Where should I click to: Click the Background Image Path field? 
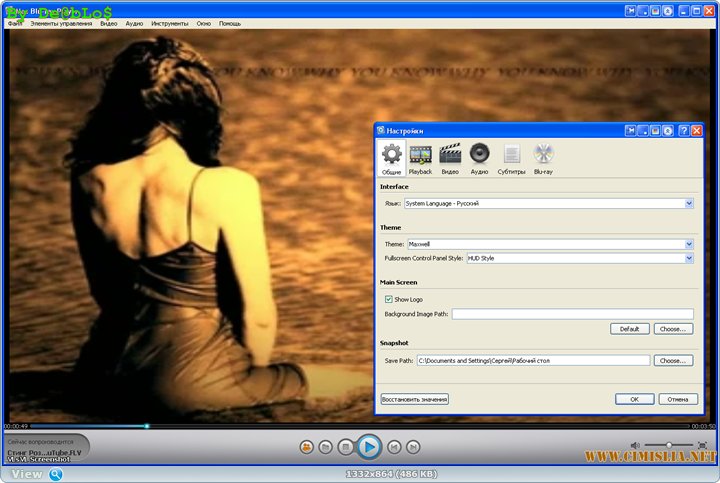[x=572, y=314]
